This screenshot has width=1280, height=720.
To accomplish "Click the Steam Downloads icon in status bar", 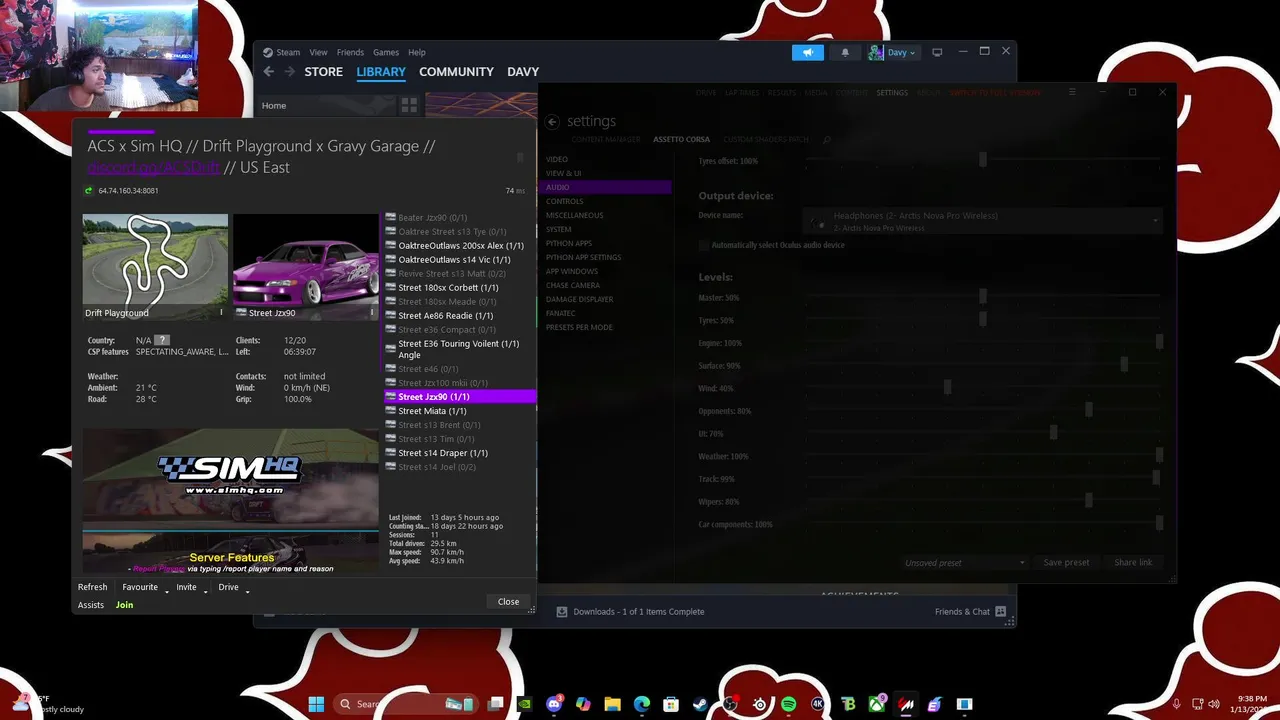I will pos(562,611).
